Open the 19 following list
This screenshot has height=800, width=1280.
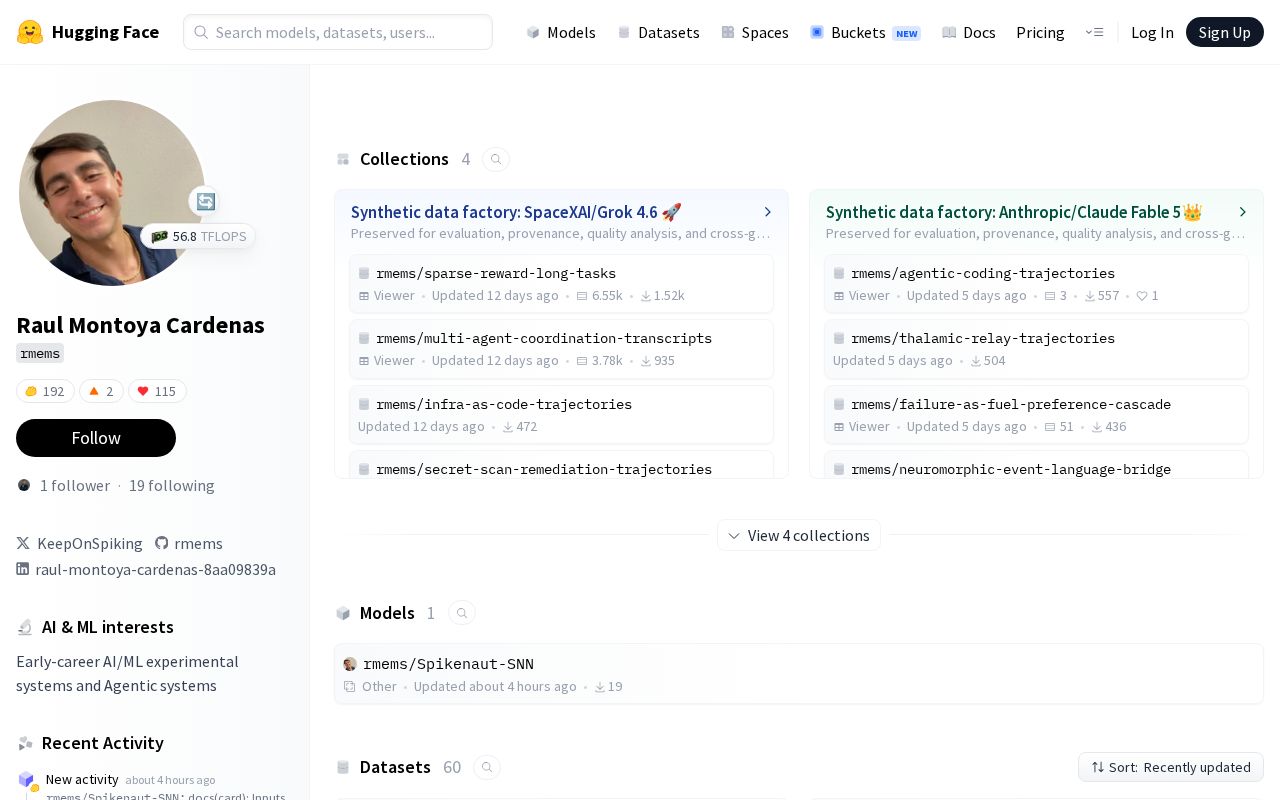[x=172, y=485]
